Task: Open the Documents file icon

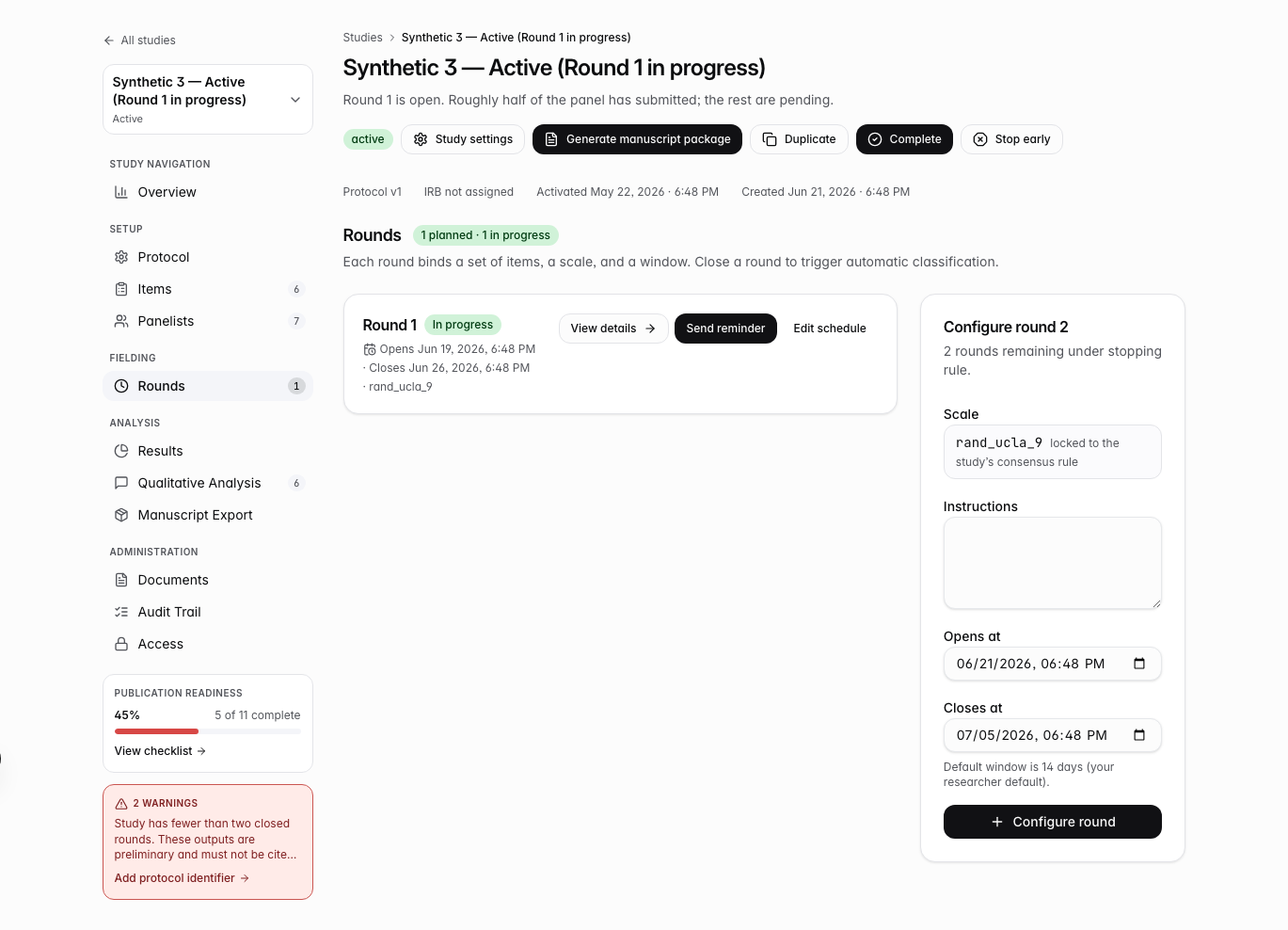Action: pos(121,580)
